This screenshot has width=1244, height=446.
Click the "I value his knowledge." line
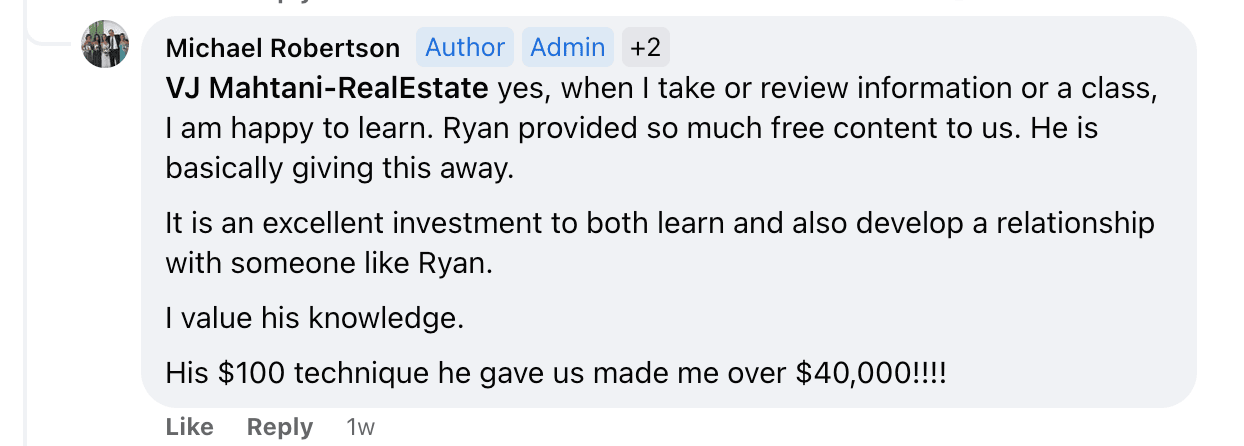click(x=315, y=319)
